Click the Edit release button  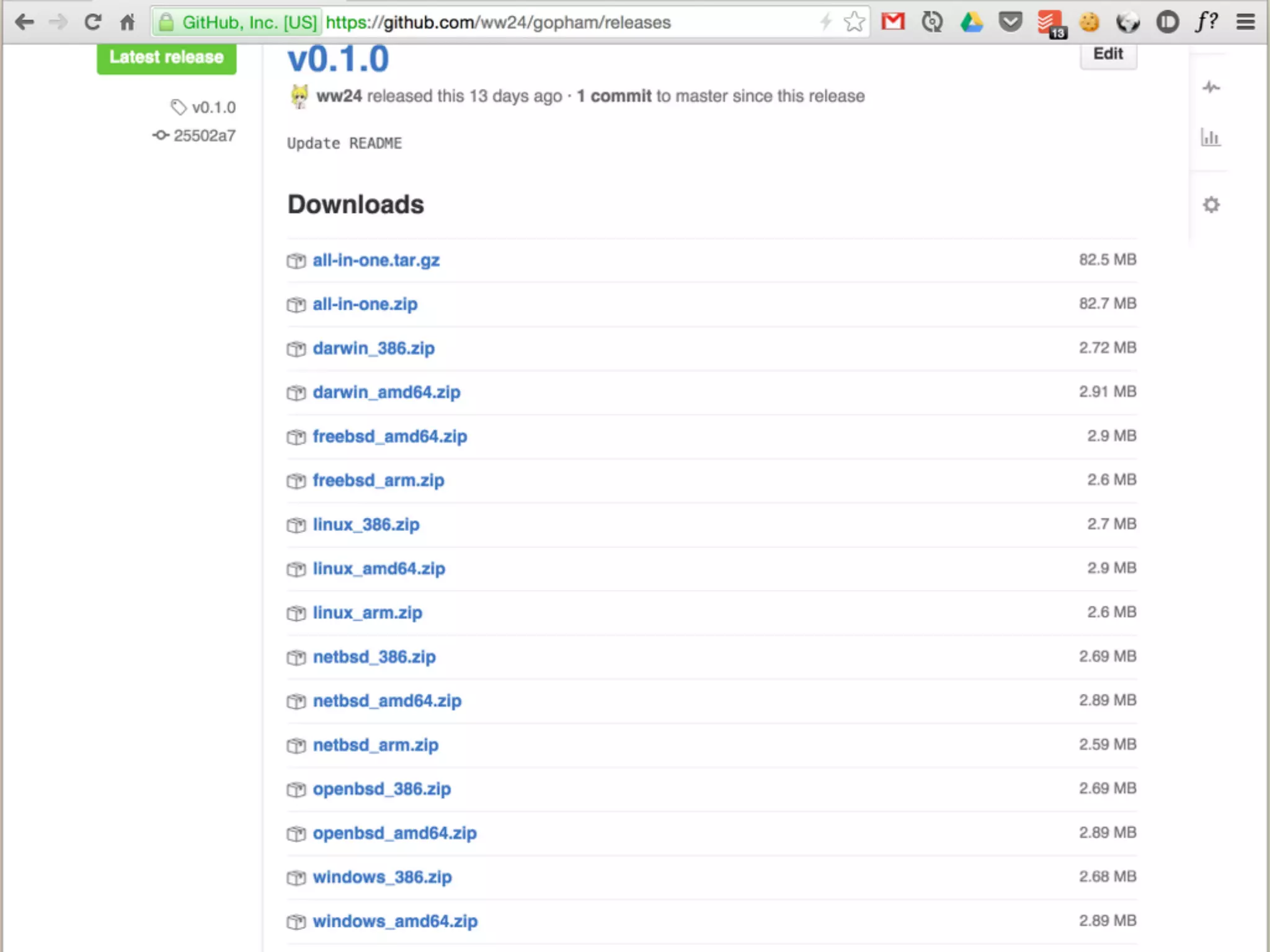(x=1108, y=55)
